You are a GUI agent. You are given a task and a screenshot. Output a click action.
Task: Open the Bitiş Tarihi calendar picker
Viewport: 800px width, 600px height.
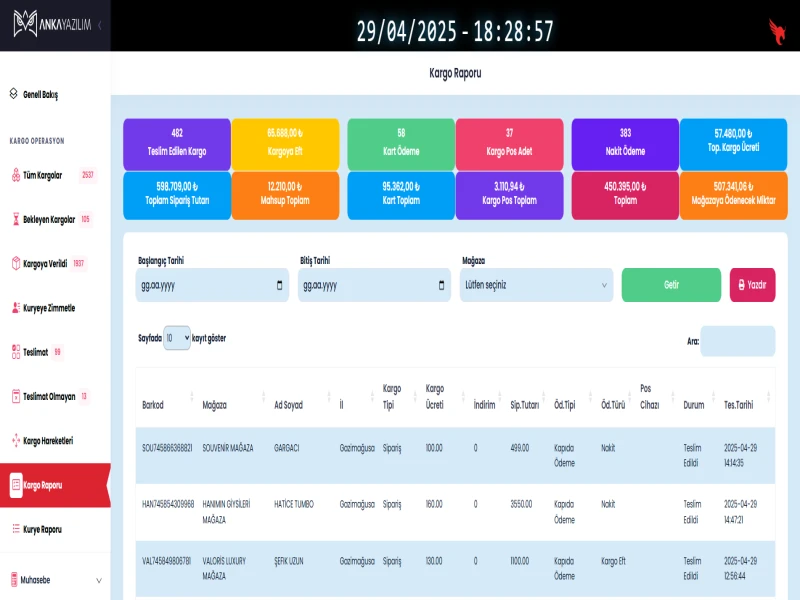[x=443, y=285]
